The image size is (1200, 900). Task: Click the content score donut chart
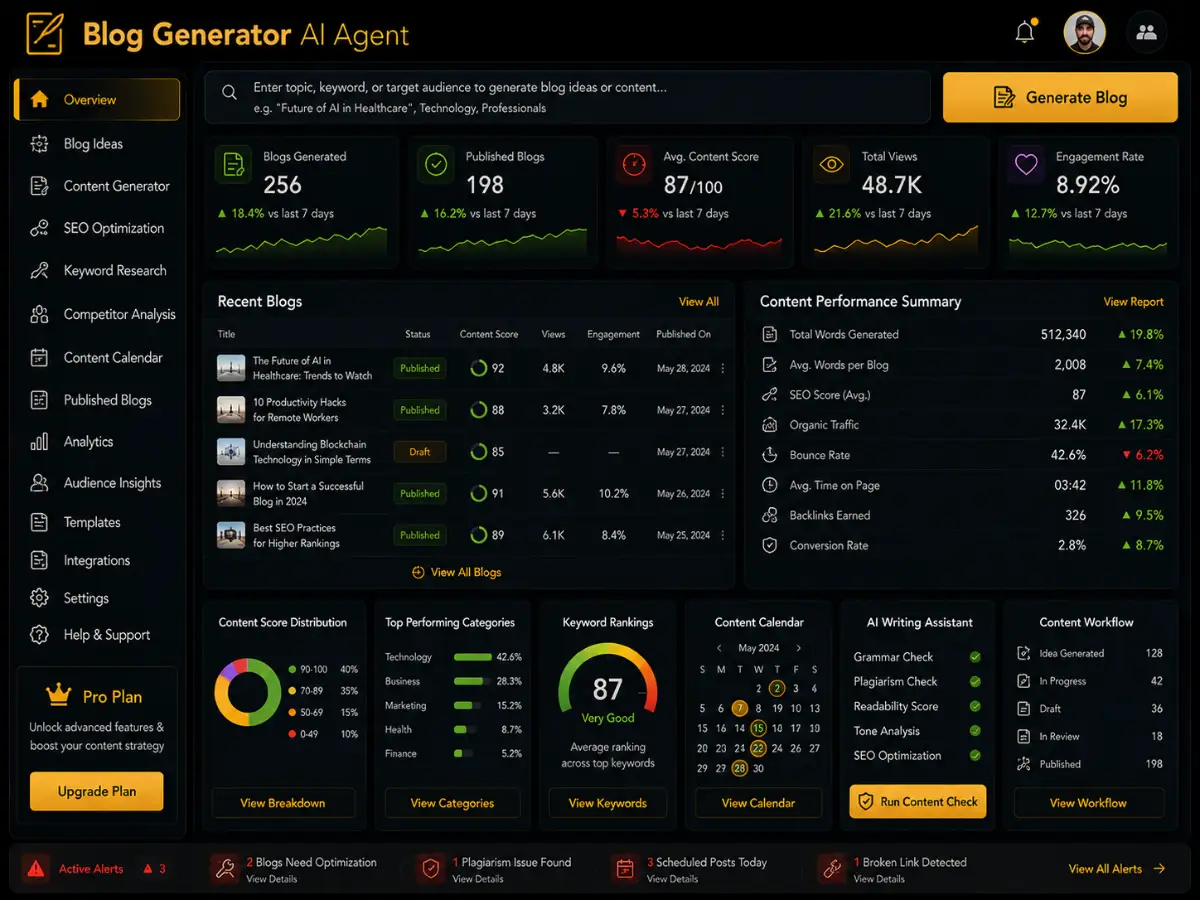pyautogui.click(x=247, y=692)
